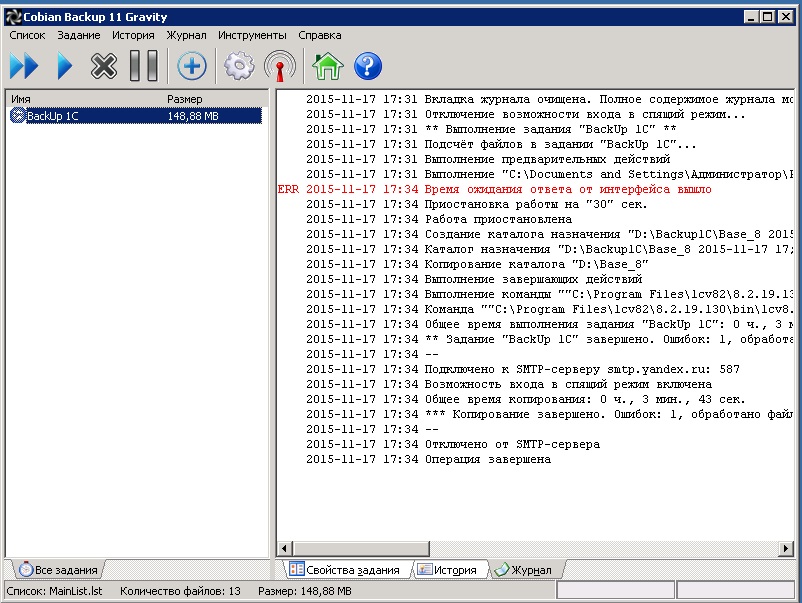
Task: Click log line 'Приостановка работы на "30" сек.'
Action: tap(477, 204)
